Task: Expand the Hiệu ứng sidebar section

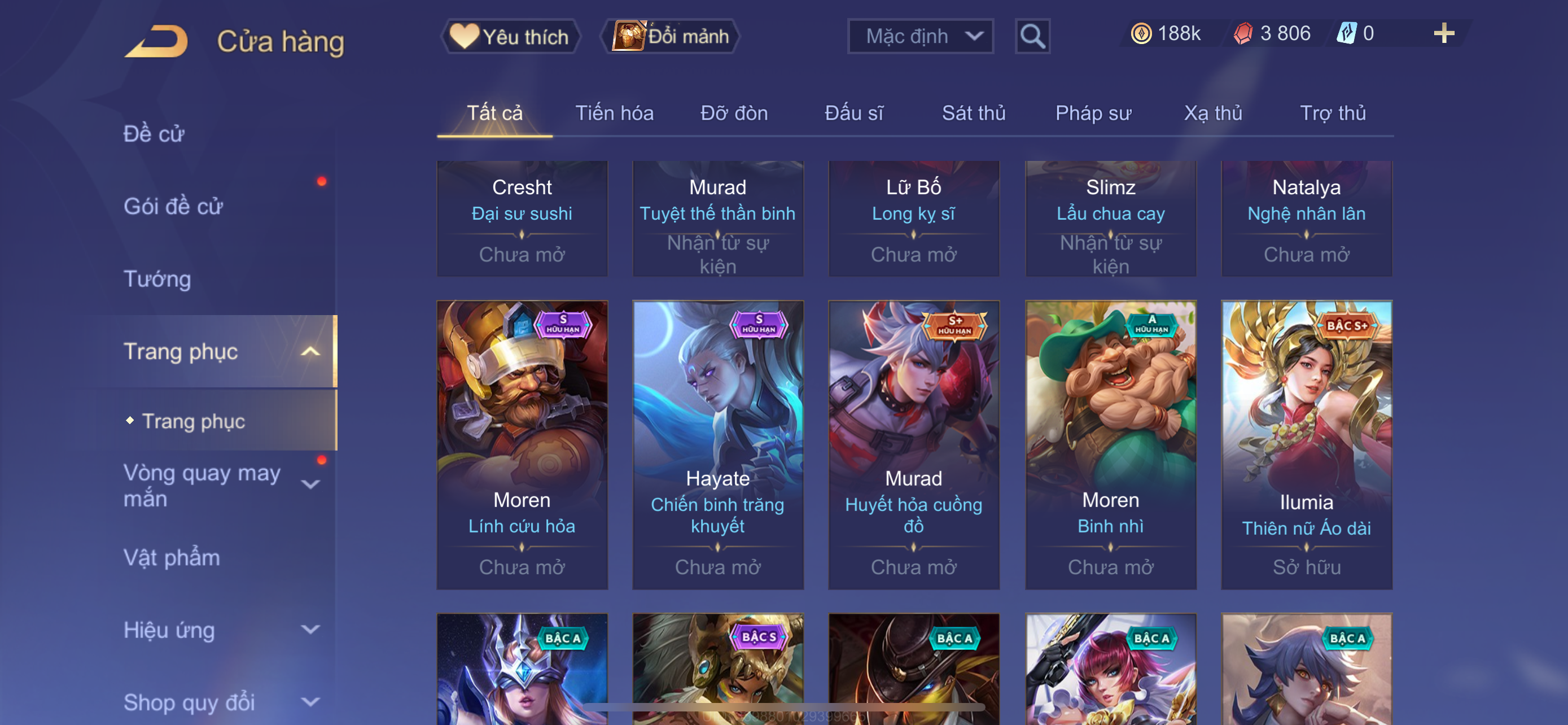Action: pyautogui.click(x=310, y=630)
